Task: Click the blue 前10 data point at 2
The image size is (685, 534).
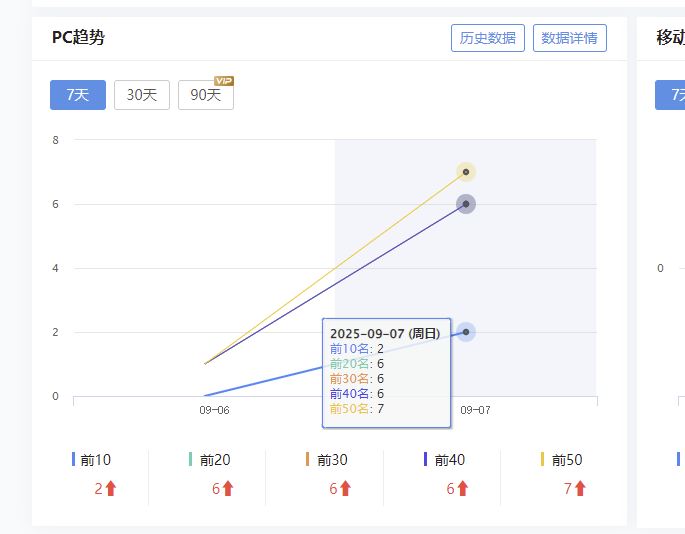Action: click(466, 332)
